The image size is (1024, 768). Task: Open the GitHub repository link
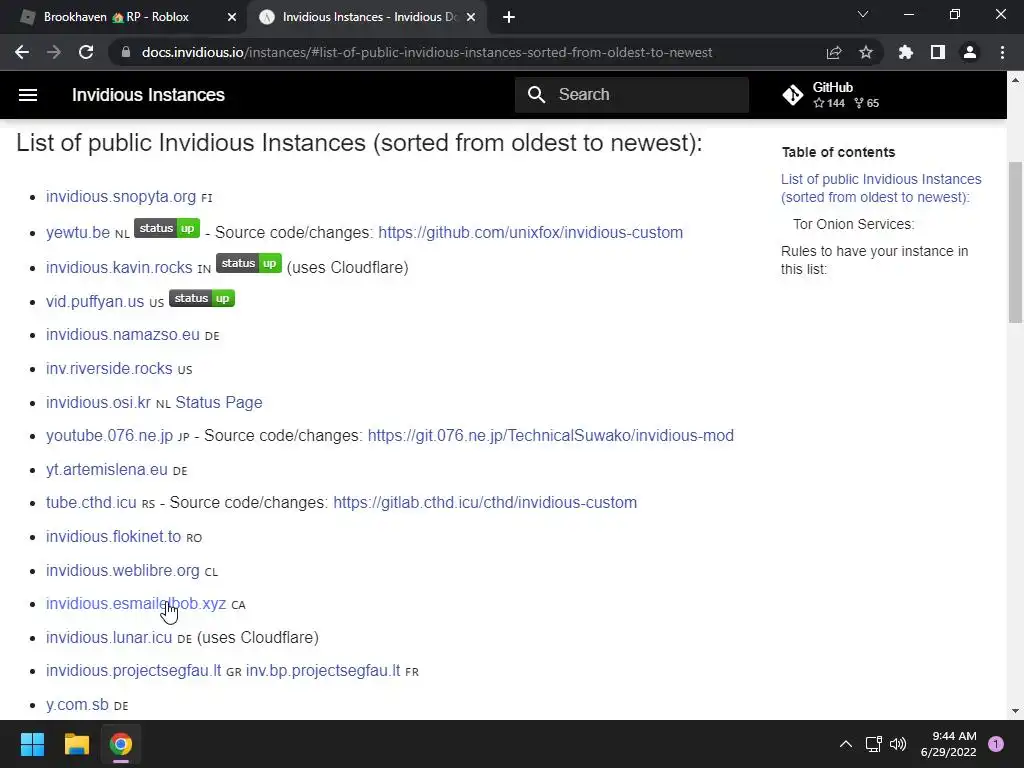click(831, 95)
